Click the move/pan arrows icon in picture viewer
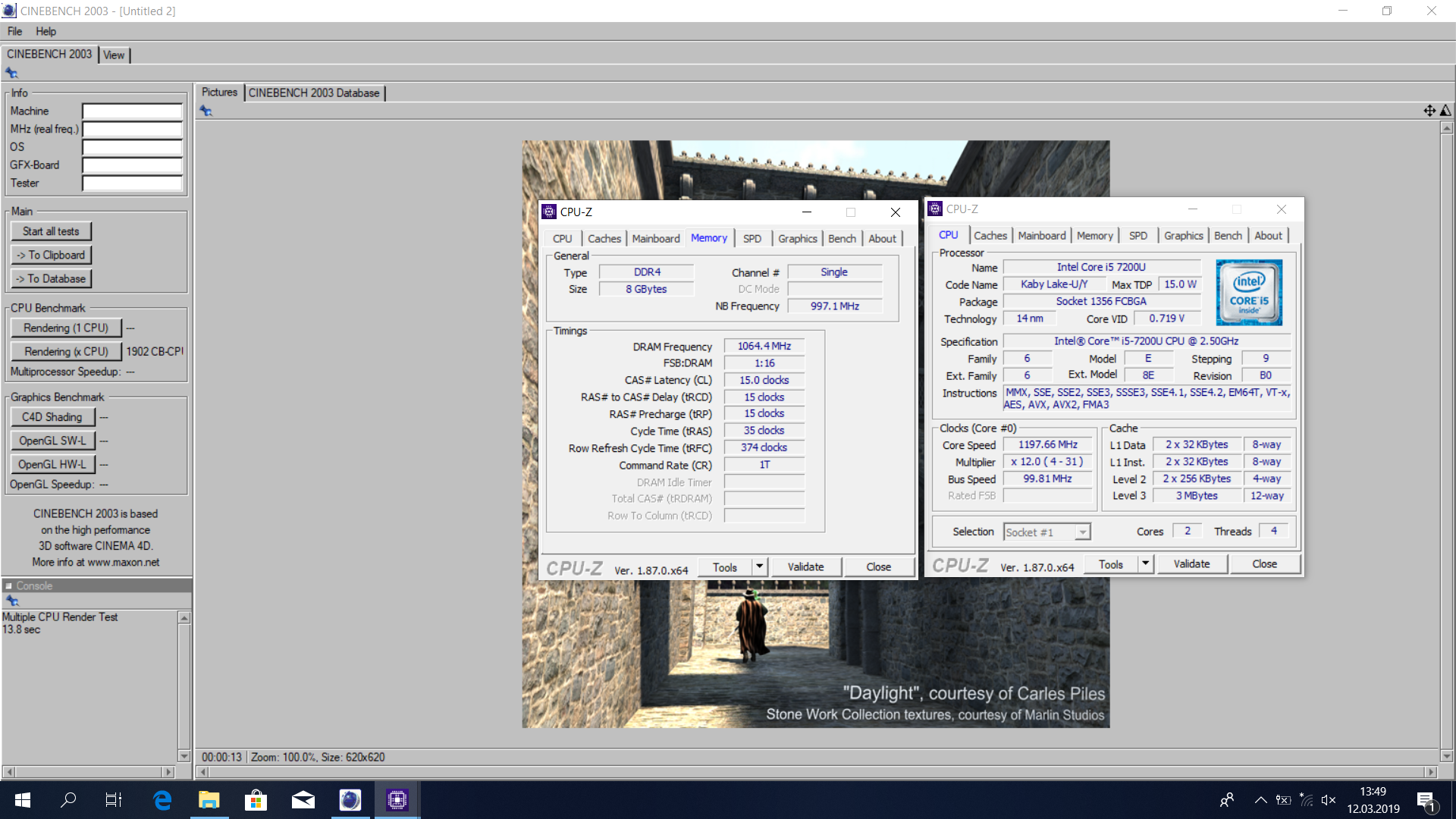The height and width of the screenshot is (819, 1456). tap(1429, 111)
